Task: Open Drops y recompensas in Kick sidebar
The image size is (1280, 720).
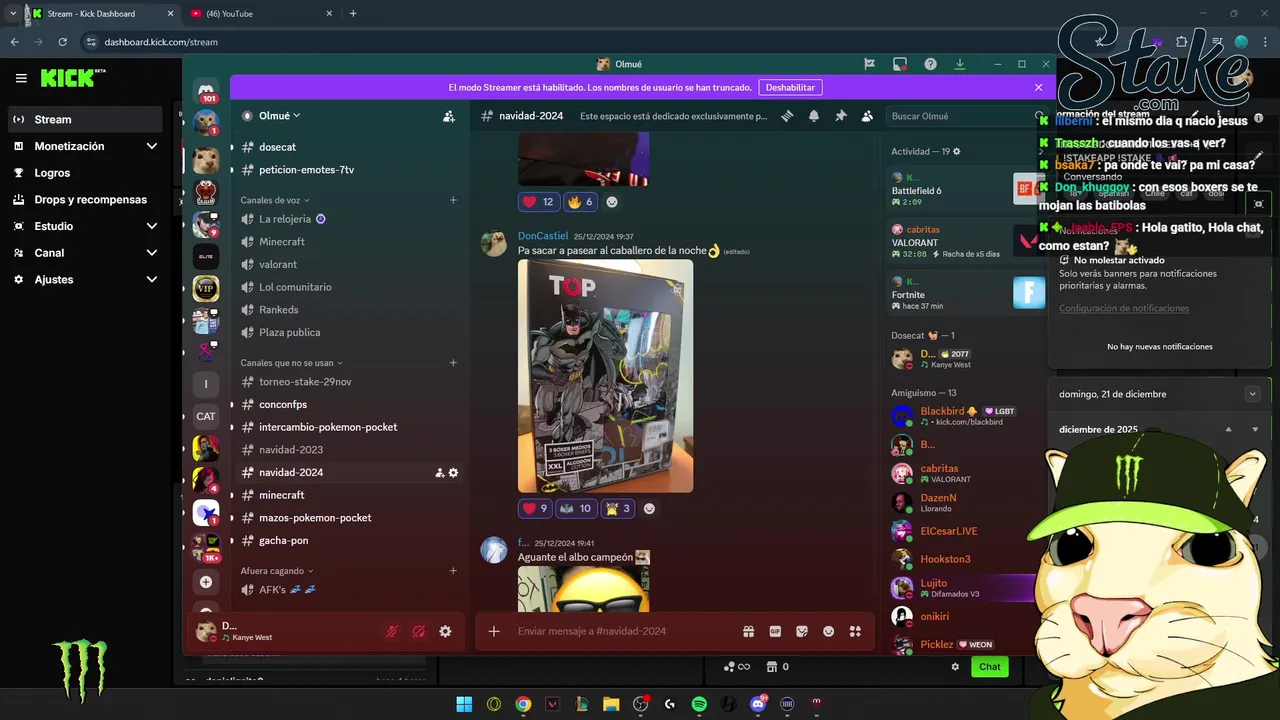Action: pos(84,199)
